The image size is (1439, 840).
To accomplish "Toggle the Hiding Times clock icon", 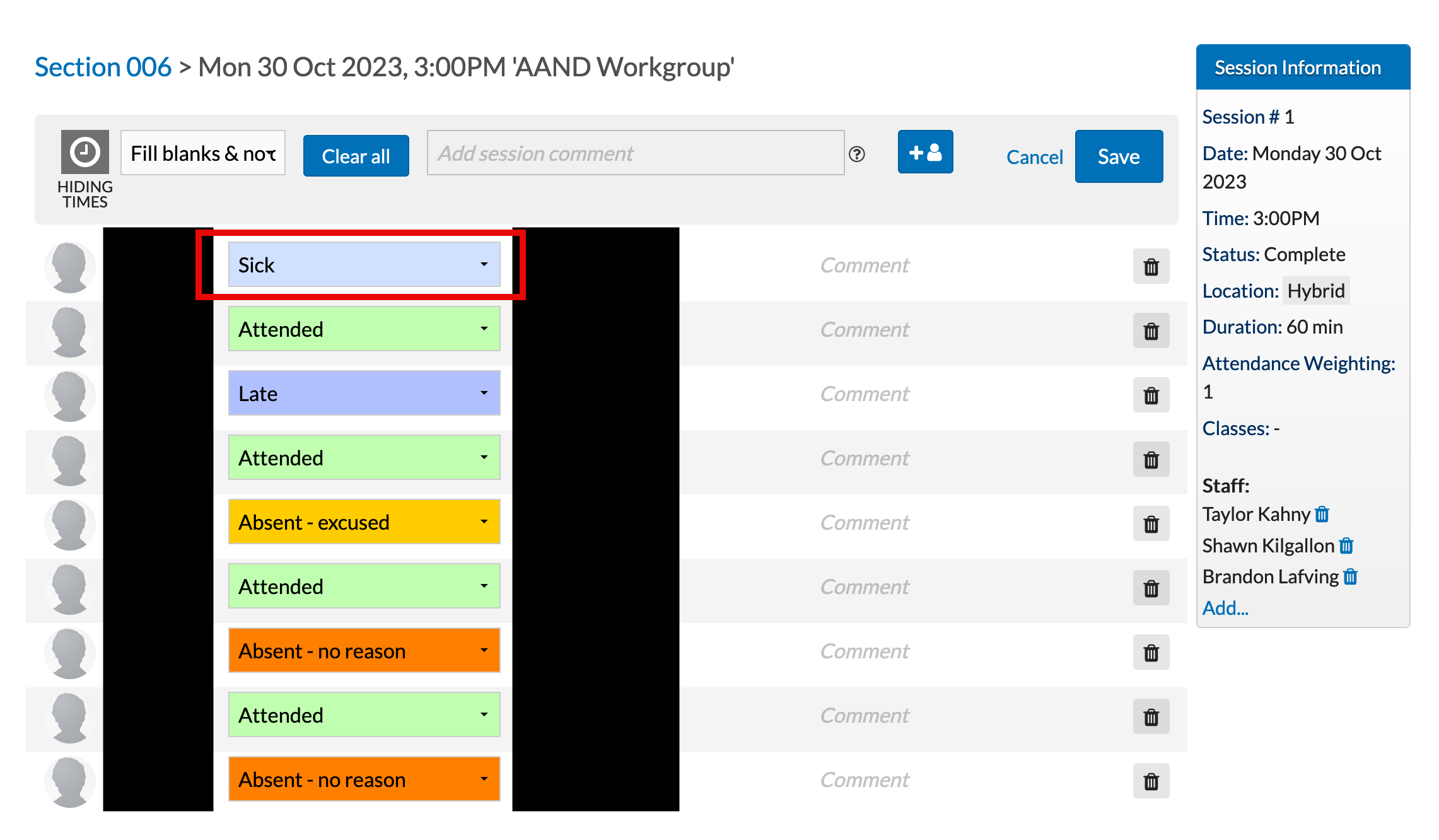I will [x=84, y=152].
